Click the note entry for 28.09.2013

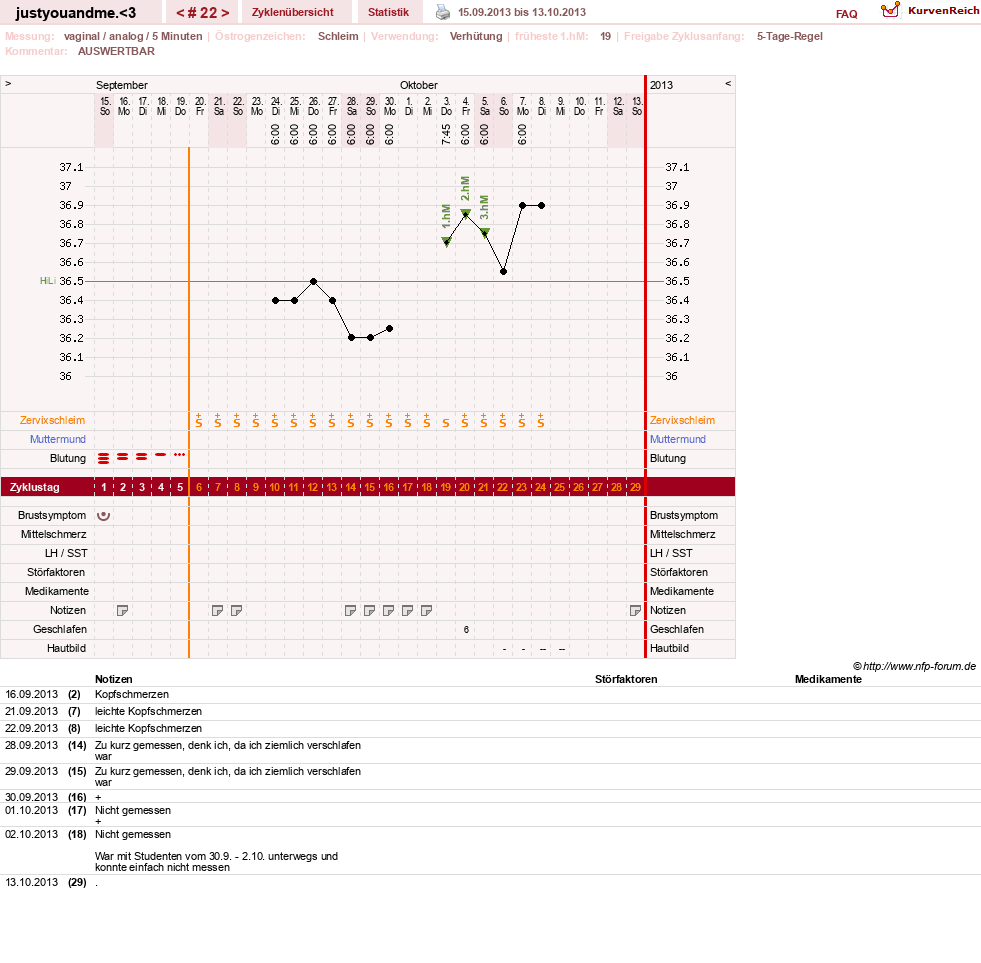tap(228, 751)
